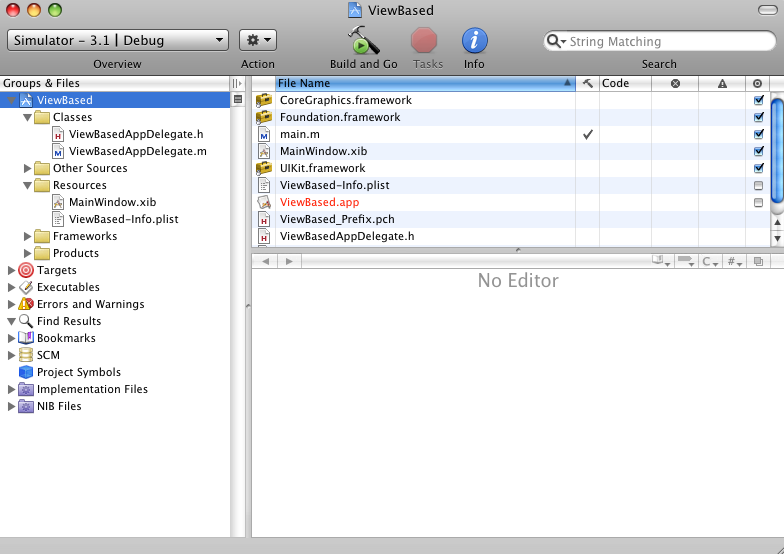Screen dimensions: 784x554
Task: Collapse the Resources group
Action: pyautogui.click(x=28, y=186)
